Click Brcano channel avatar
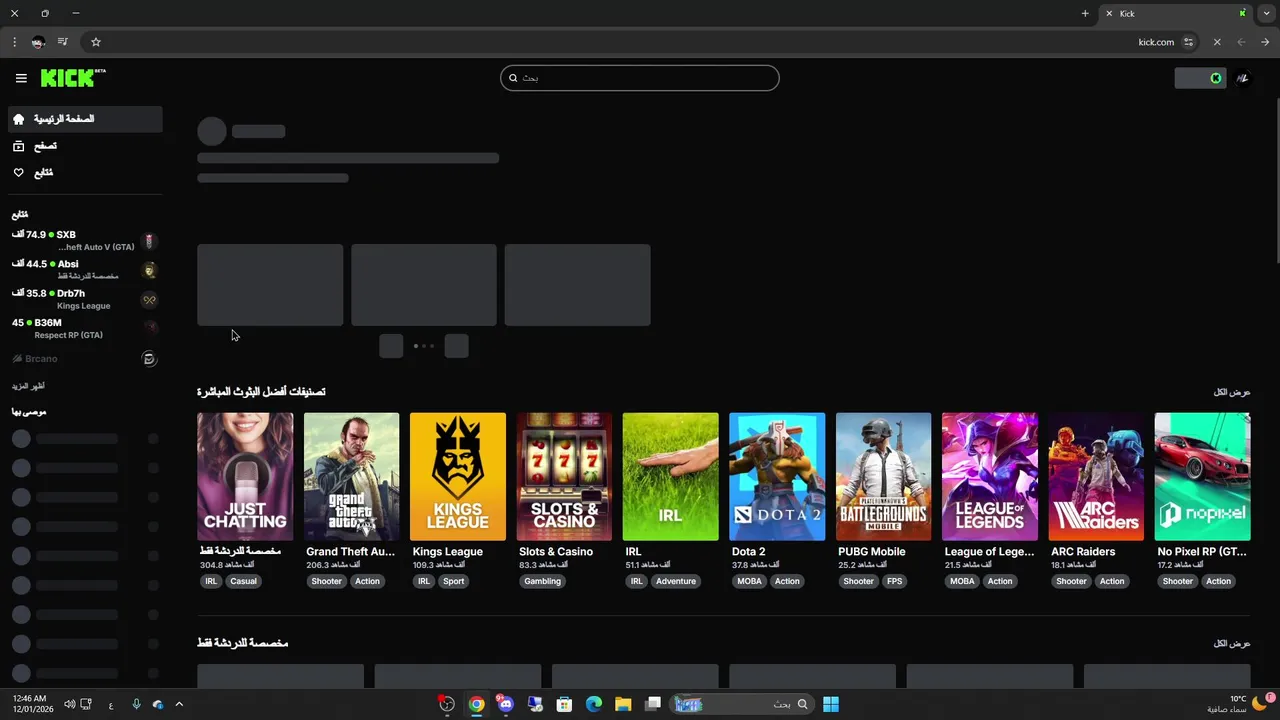 coord(149,359)
